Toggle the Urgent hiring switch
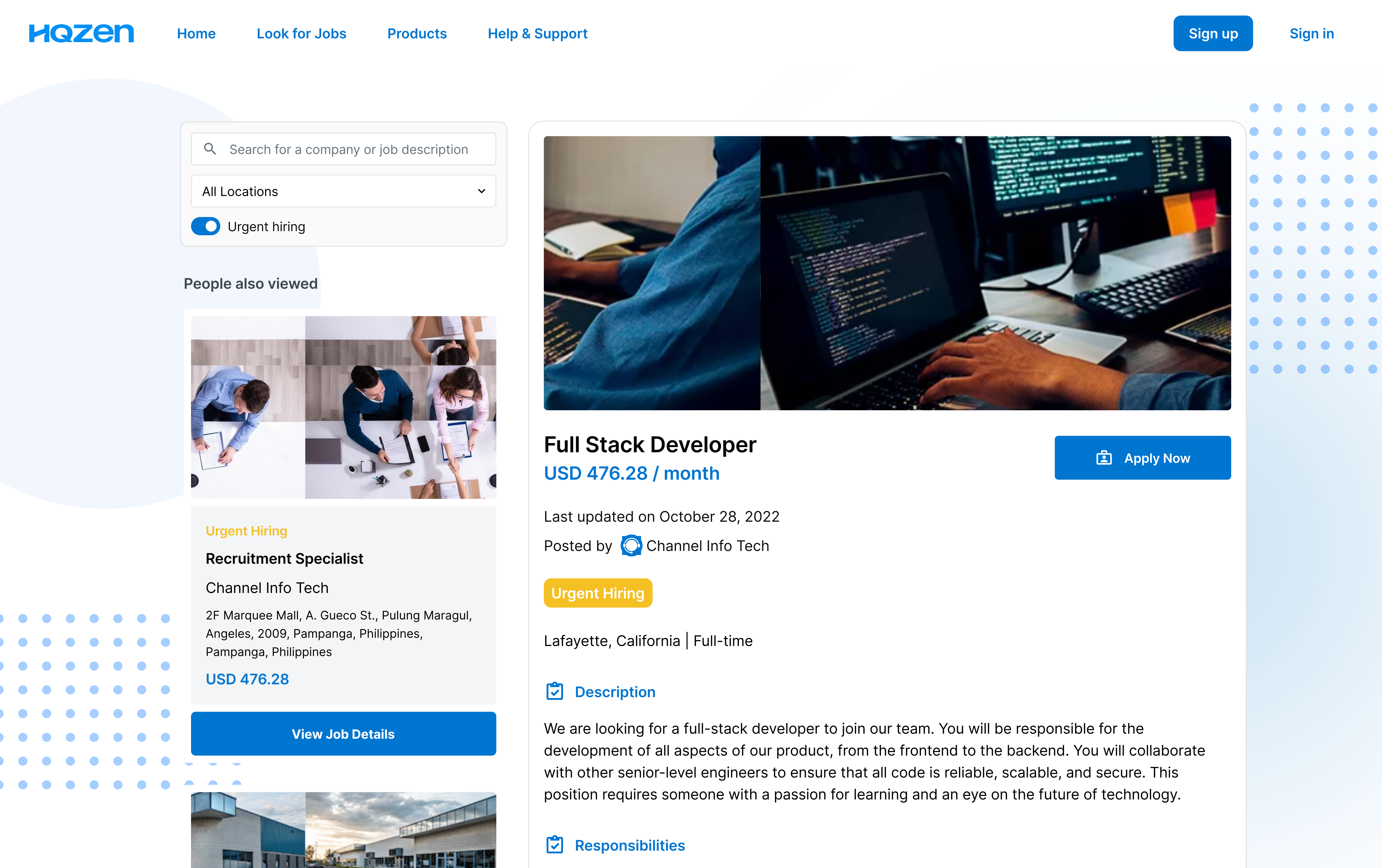This screenshot has height=868, width=1382. [x=205, y=227]
